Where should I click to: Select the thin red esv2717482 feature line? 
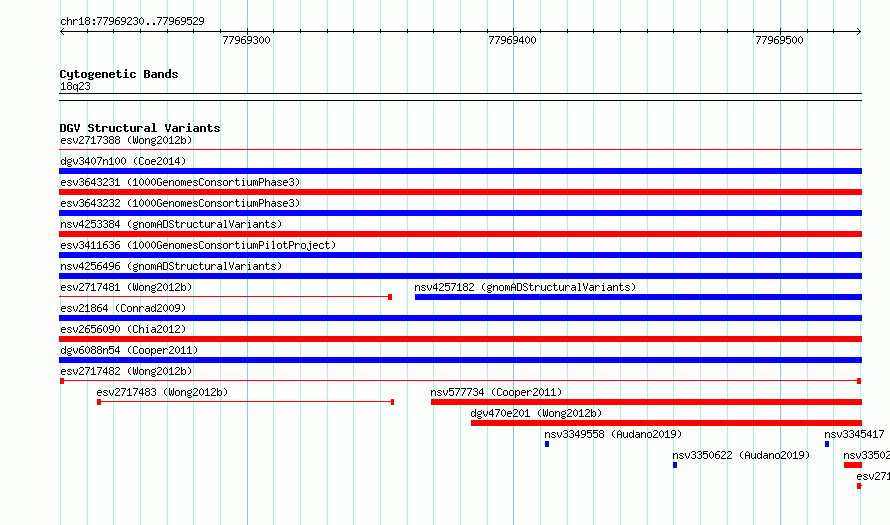point(460,381)
